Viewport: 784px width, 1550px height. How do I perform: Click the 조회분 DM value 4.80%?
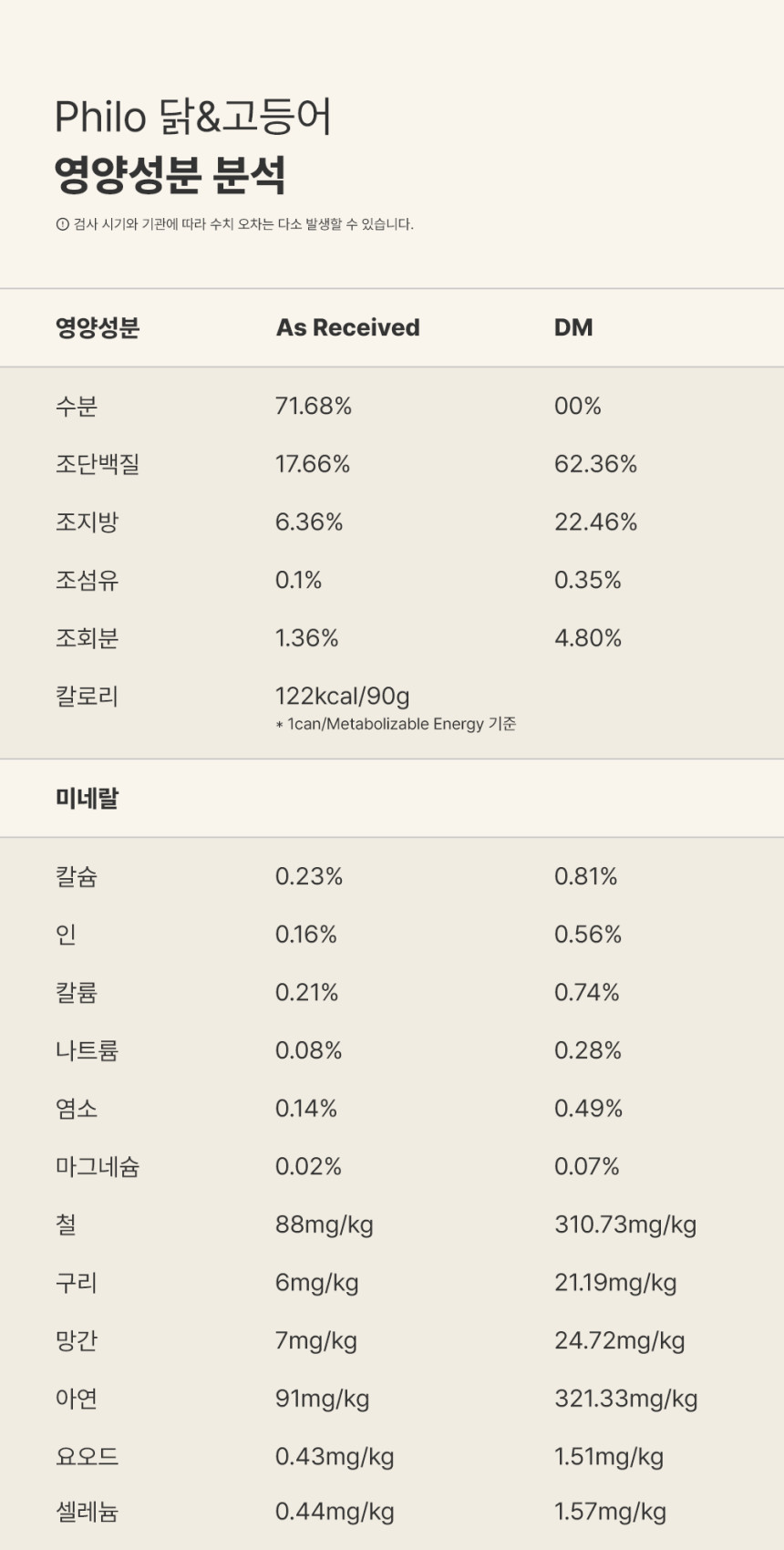587,638
